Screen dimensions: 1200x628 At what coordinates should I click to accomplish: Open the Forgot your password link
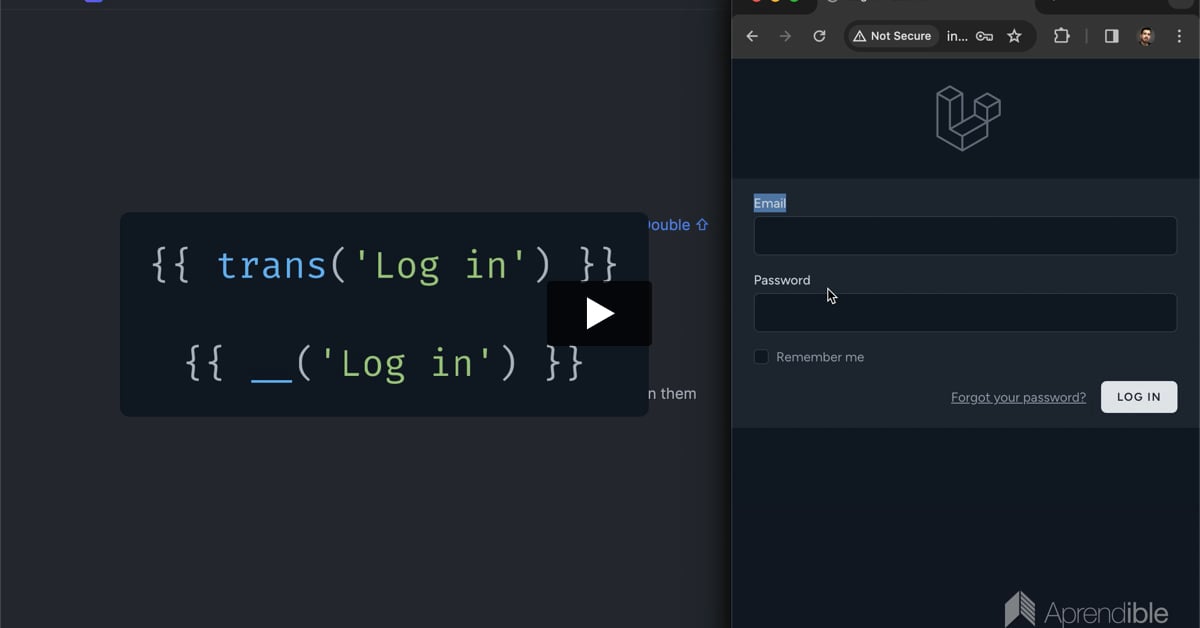tap(1018, 397)
